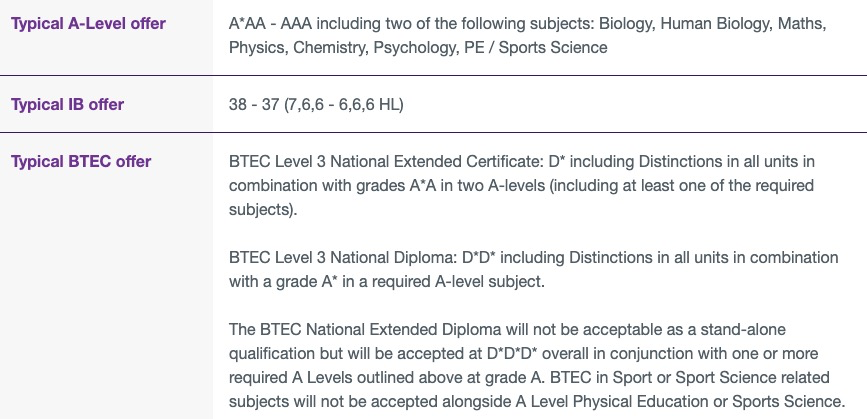Click the "Typical A-Level offer" row heading
Image resolution: width=867 pixels, height=419 pixels.
[x=88, y=23]
